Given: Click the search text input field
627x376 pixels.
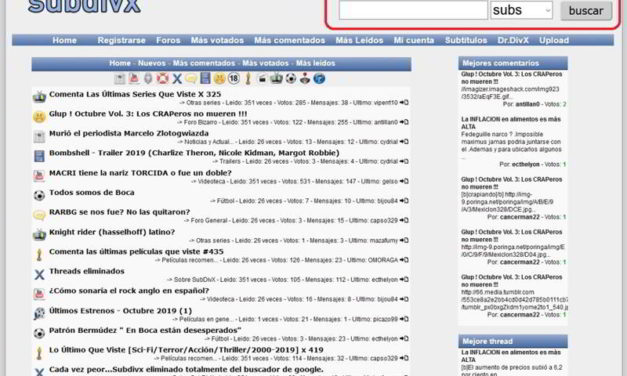Looking at the screenshot, I should coord(413,10).
